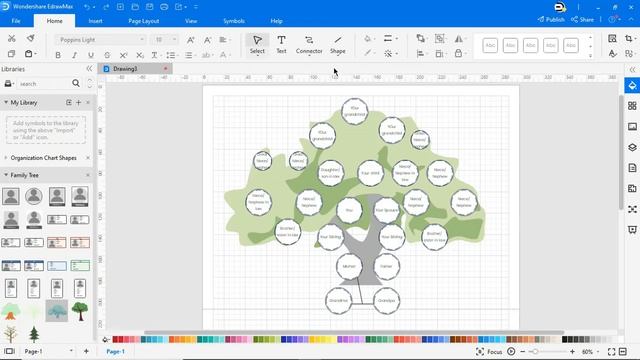Click the Cut scissors icon
The width and height of the screenshot is (640, 360).
coord(11,38)
